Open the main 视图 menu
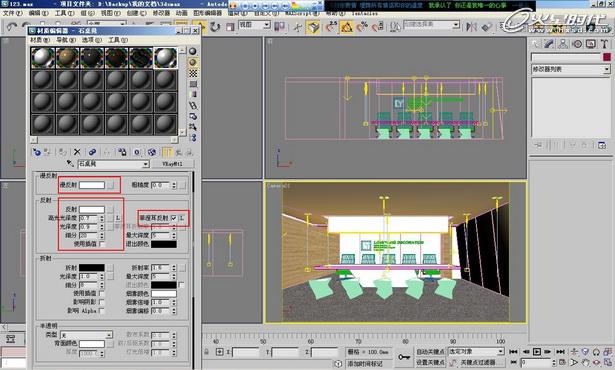 click(111, 13)
